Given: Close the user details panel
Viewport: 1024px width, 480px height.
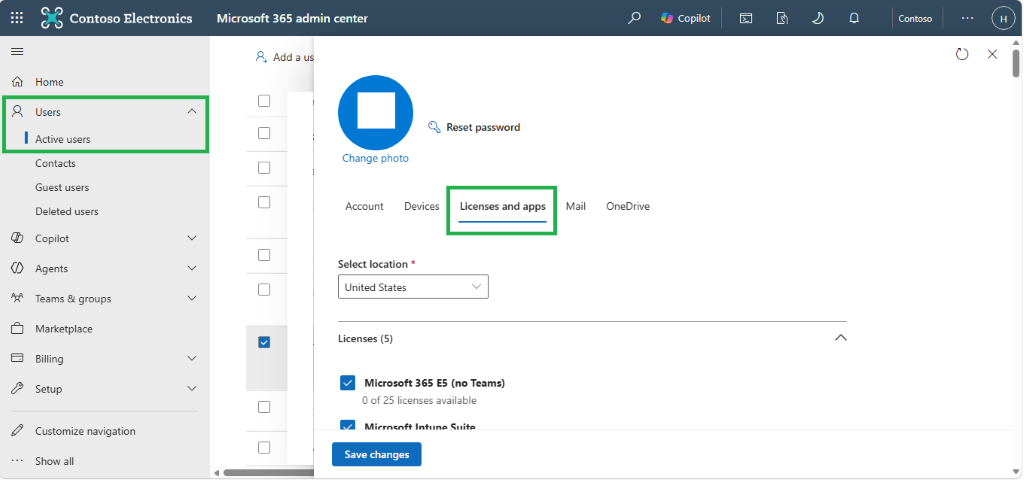Looking at the screenshot, I should (993, 54).
